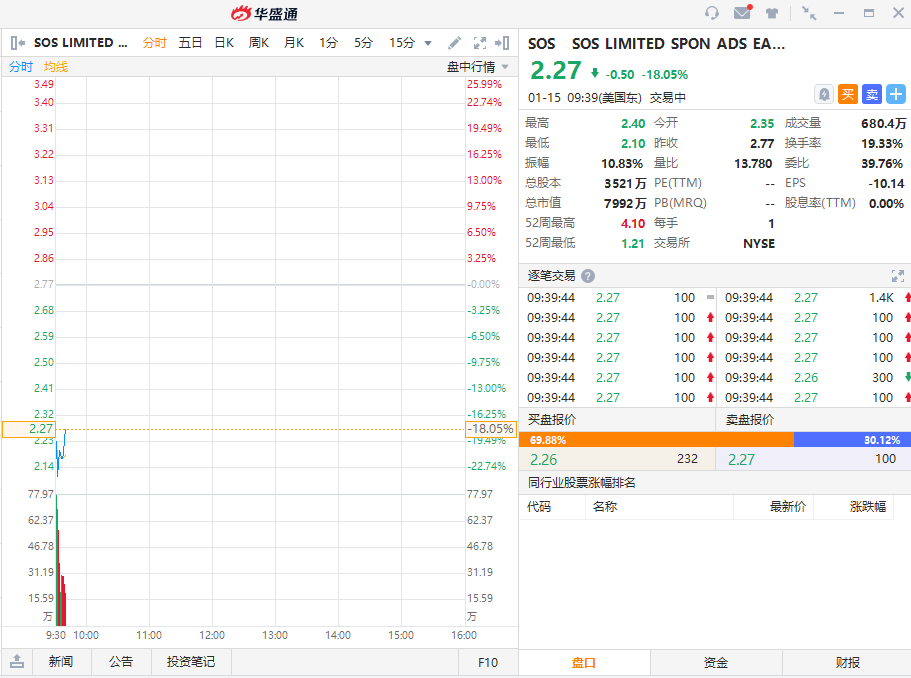The height and width of the screenshot is (678, 911).
Task: Expand the chart to fullscreen
Action: coord(480,43)
